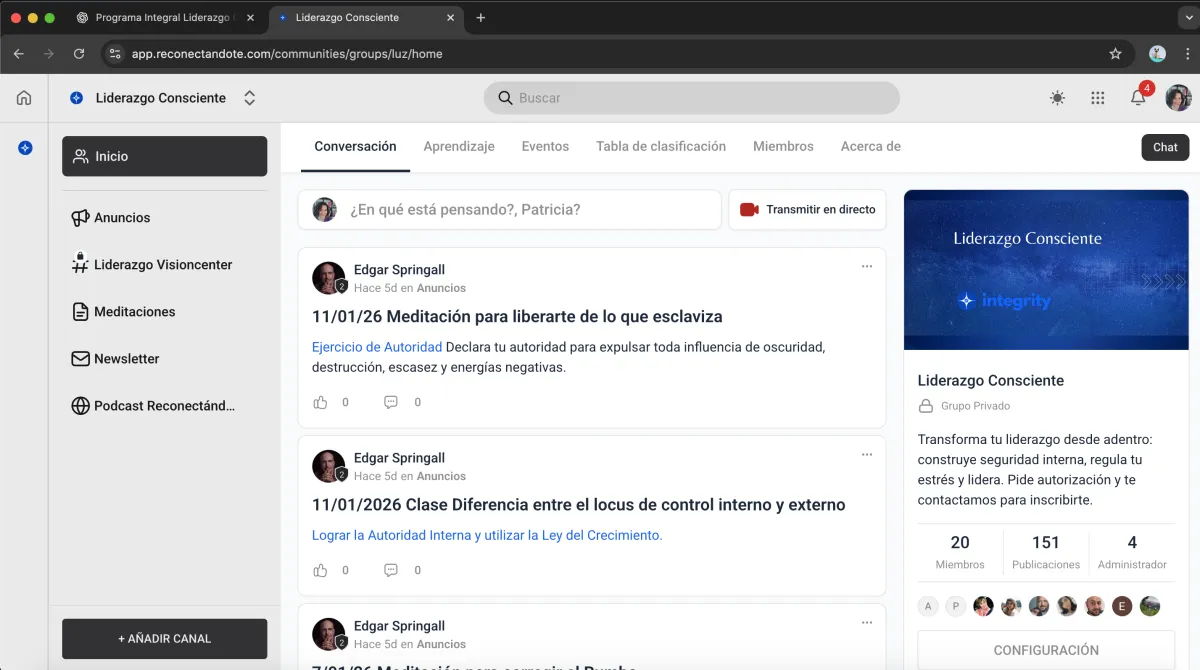Click the + AÑADIR CANAL button
This screenshot has height=670, width=1200.
(164, 638)
